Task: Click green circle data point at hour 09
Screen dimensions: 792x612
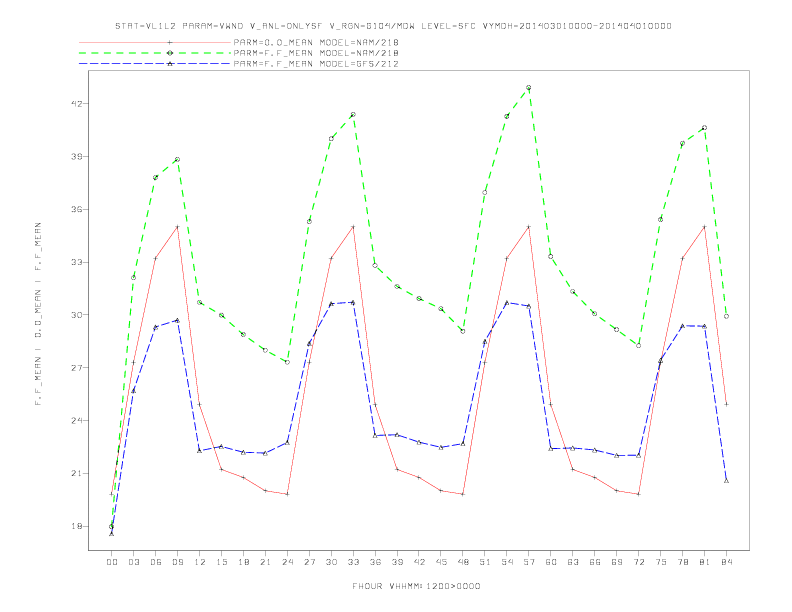Action: pos(177,160)
